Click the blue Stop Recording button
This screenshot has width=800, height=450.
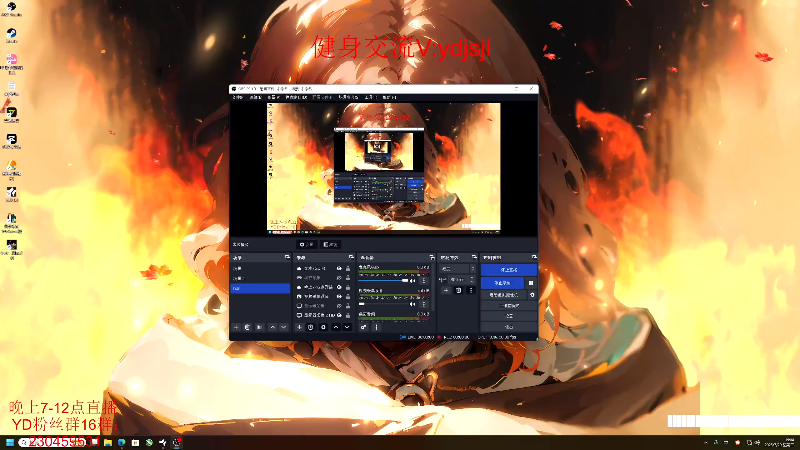tap(503, 283)
